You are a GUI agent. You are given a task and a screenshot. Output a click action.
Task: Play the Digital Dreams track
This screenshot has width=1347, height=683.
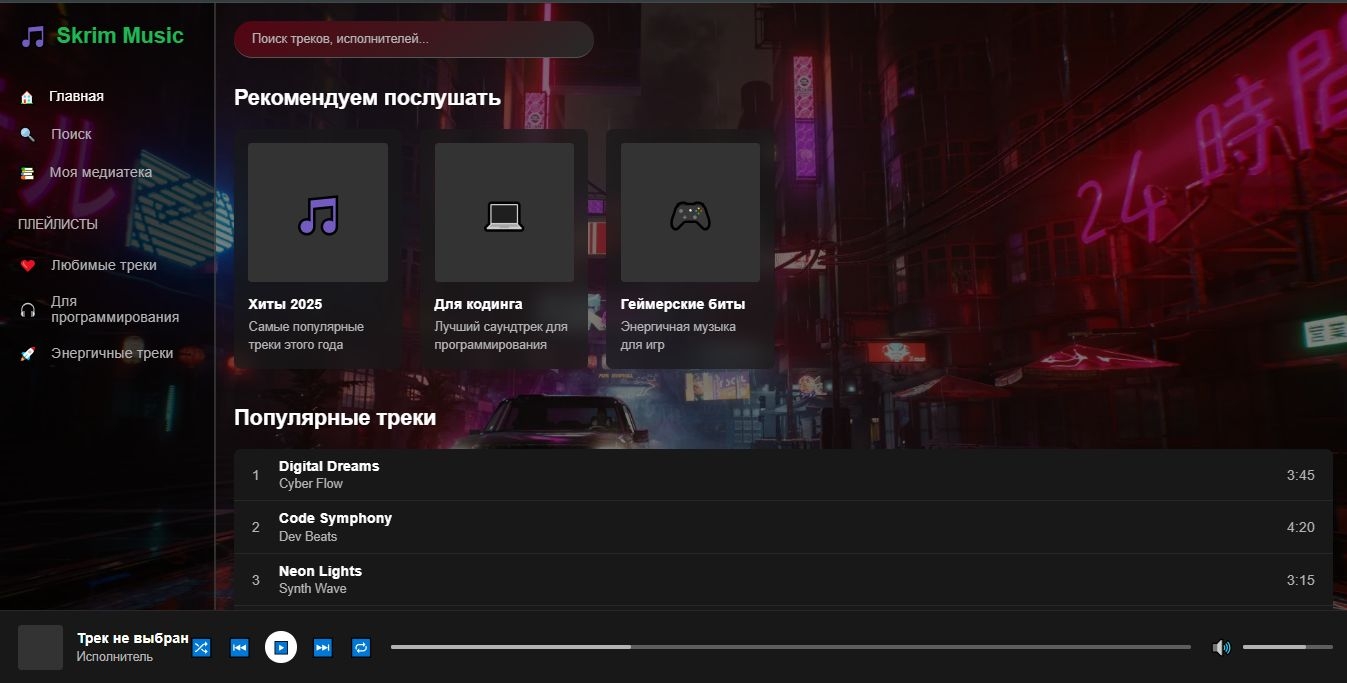(x=783, y=475)
